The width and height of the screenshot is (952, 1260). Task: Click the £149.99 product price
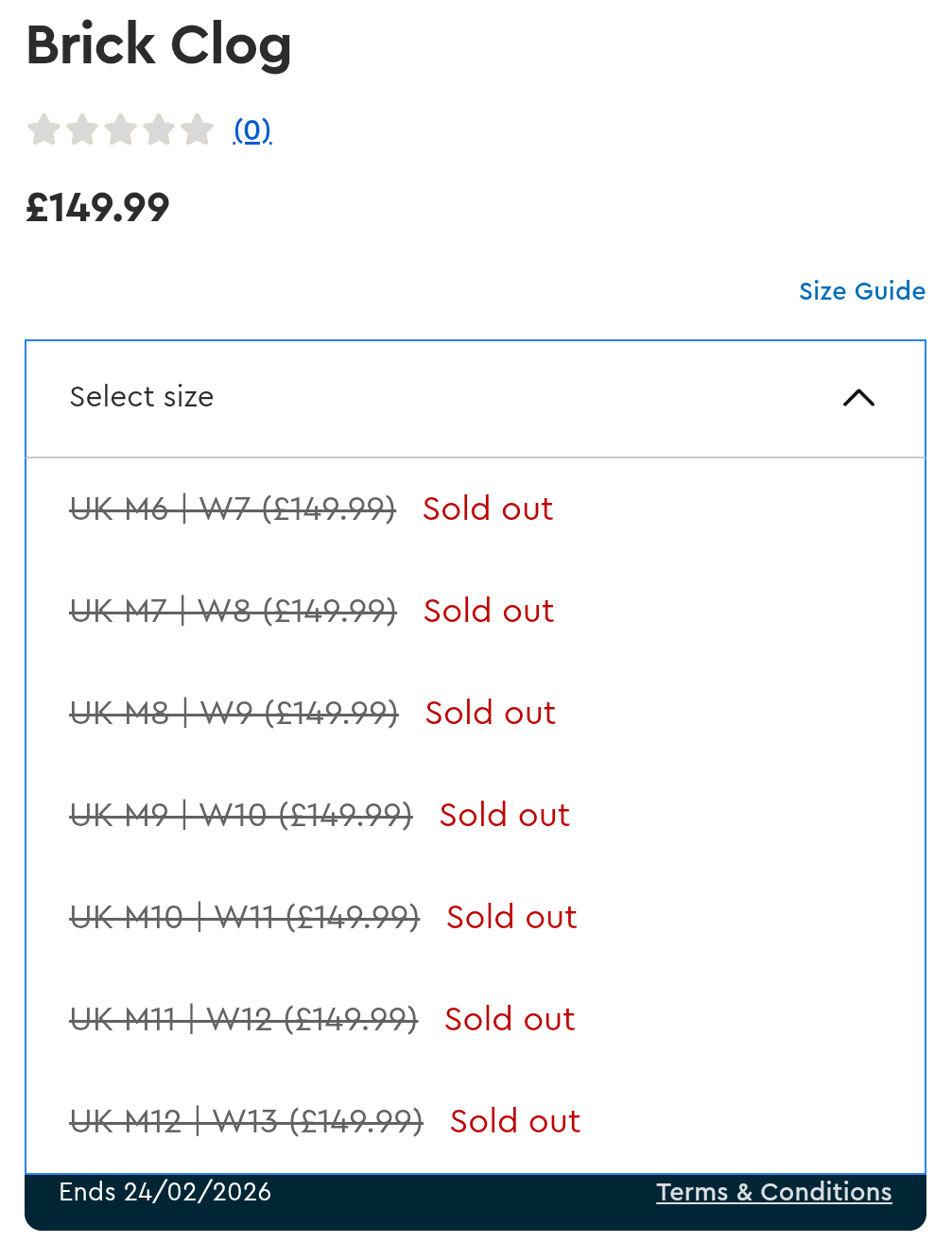pyautogui.click(x=97, y=208)
